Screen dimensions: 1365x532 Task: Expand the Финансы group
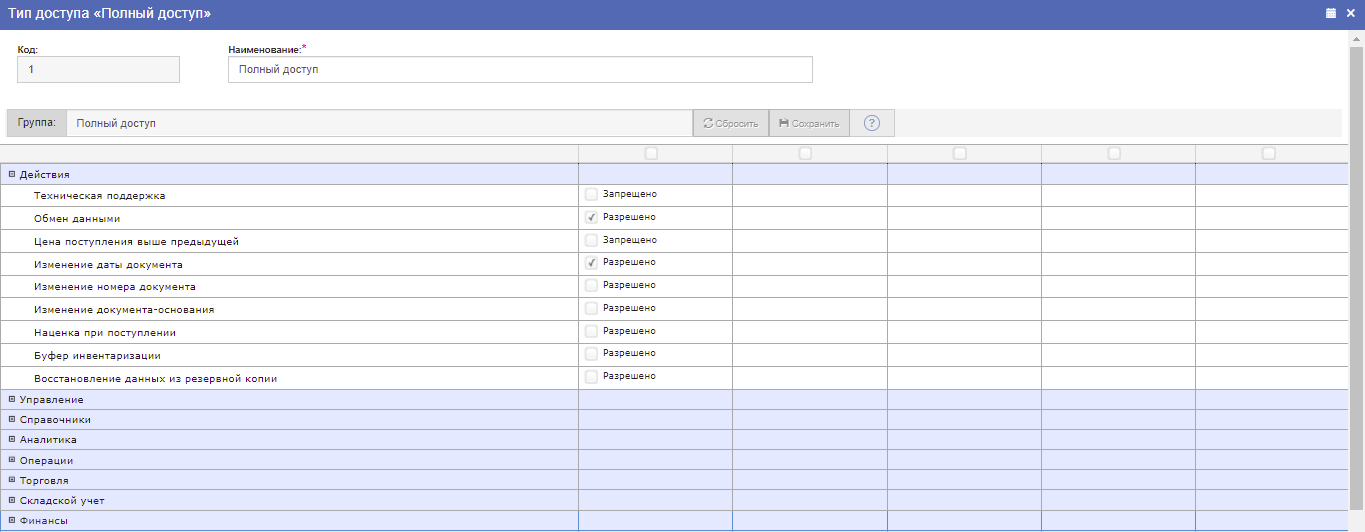(12, 521)
